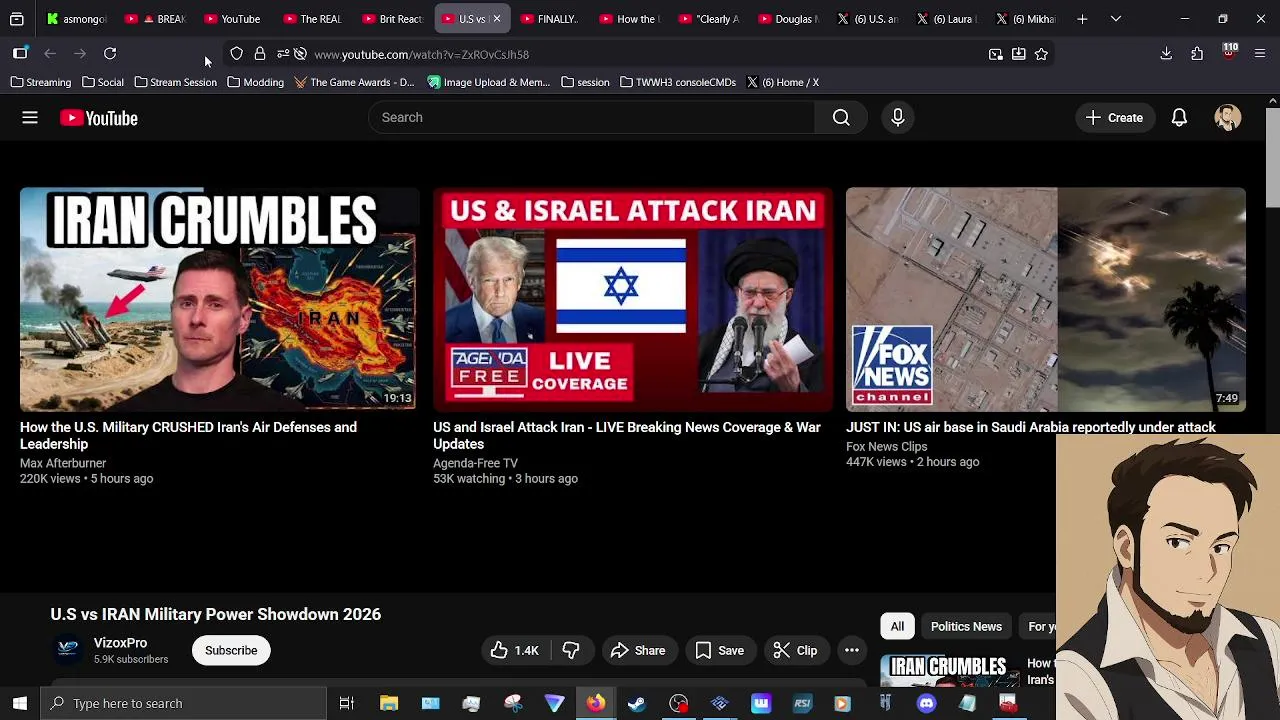Open the (6) Home / X bookmark
Screen dimensions: 1280x720
[x=782, y=82]
